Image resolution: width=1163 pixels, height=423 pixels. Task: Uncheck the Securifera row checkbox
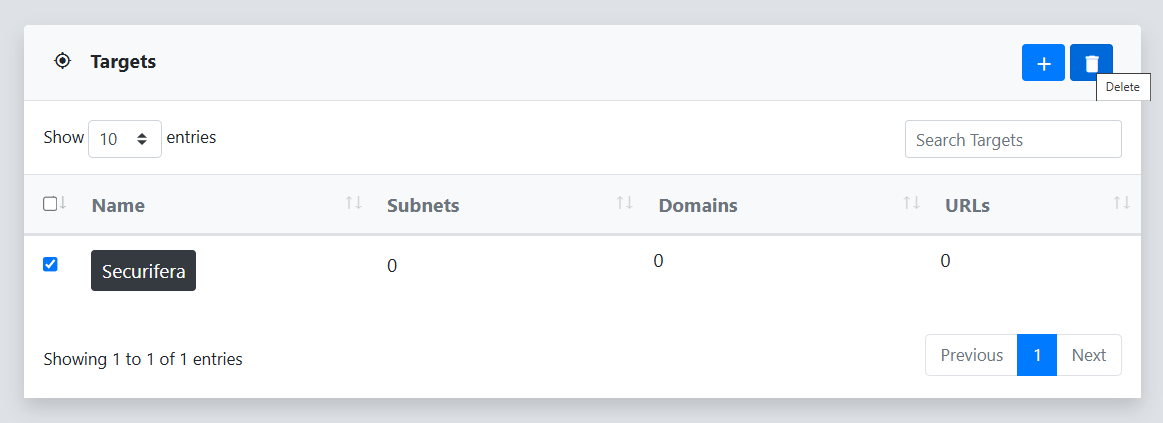pyautogui.click(x=50, y=264)
